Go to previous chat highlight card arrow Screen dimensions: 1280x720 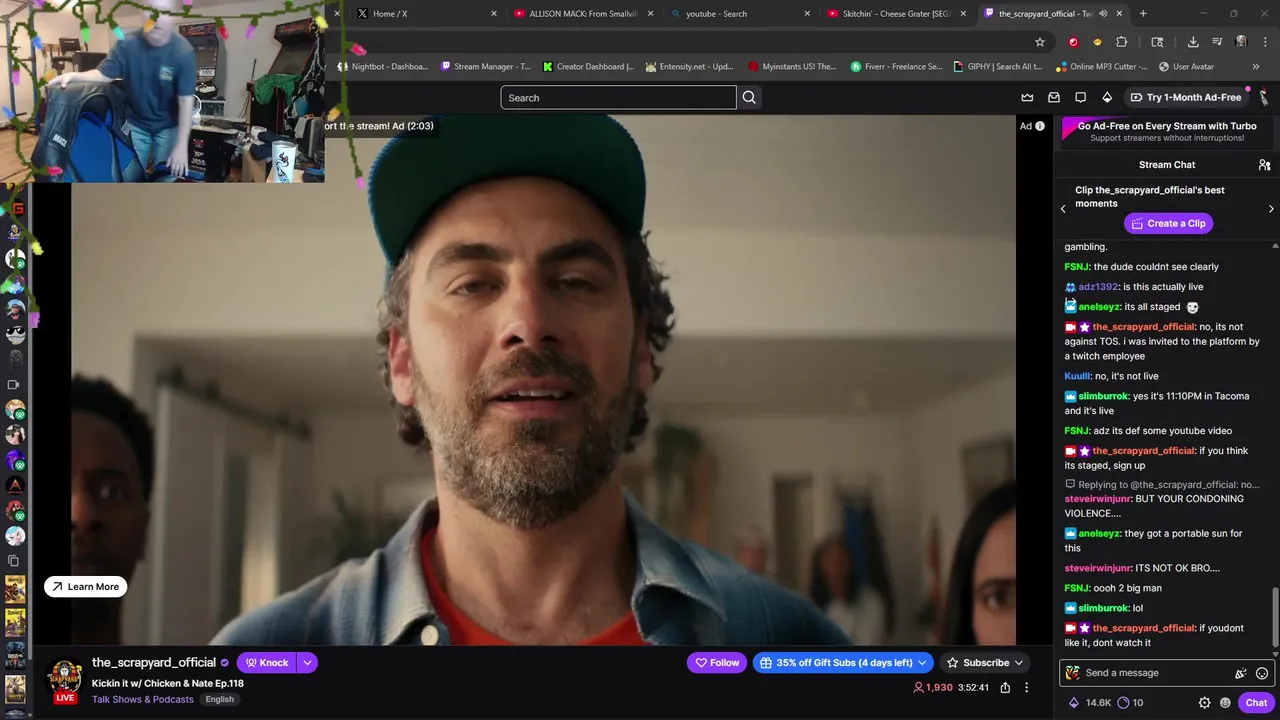(x=1063, y=209)
